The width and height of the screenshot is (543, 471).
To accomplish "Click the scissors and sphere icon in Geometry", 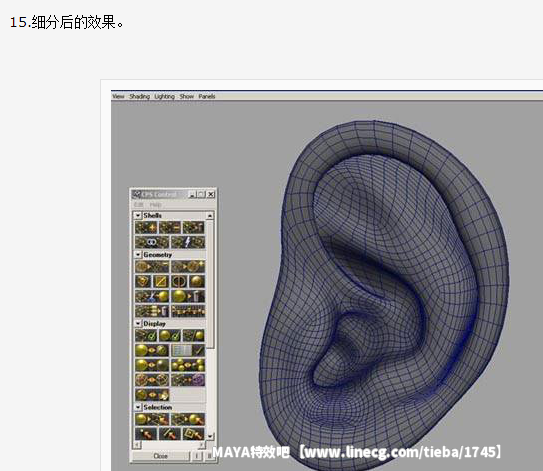I will (x=152, y=296).
